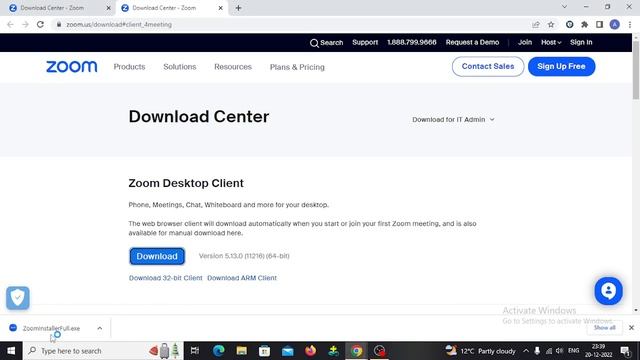Open the Search magnifier in top bar
Image resolution: width=640 pixels, height=360 pixels.
[x=314, y=43]
